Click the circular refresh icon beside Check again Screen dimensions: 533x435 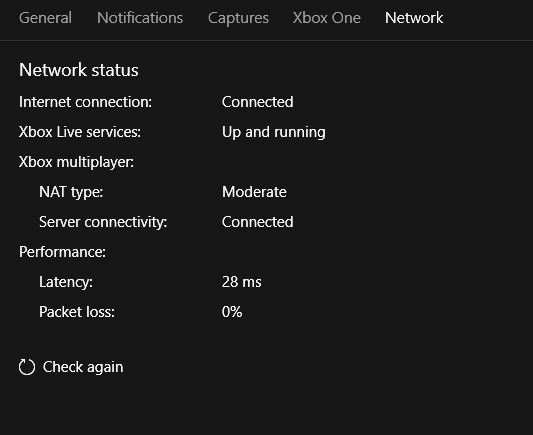tap(27, 367)
